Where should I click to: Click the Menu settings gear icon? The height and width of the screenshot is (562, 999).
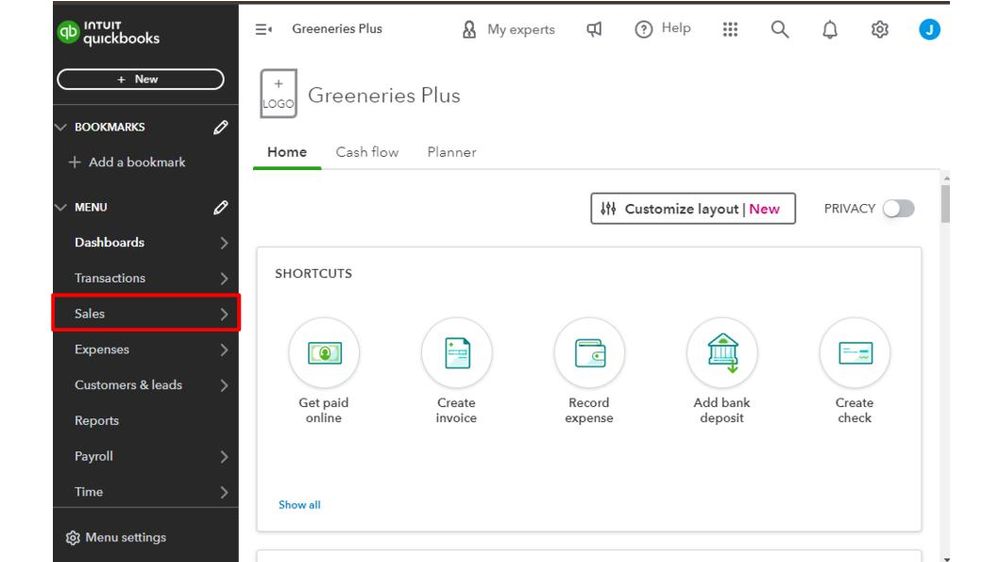click(x=73, y=538)
